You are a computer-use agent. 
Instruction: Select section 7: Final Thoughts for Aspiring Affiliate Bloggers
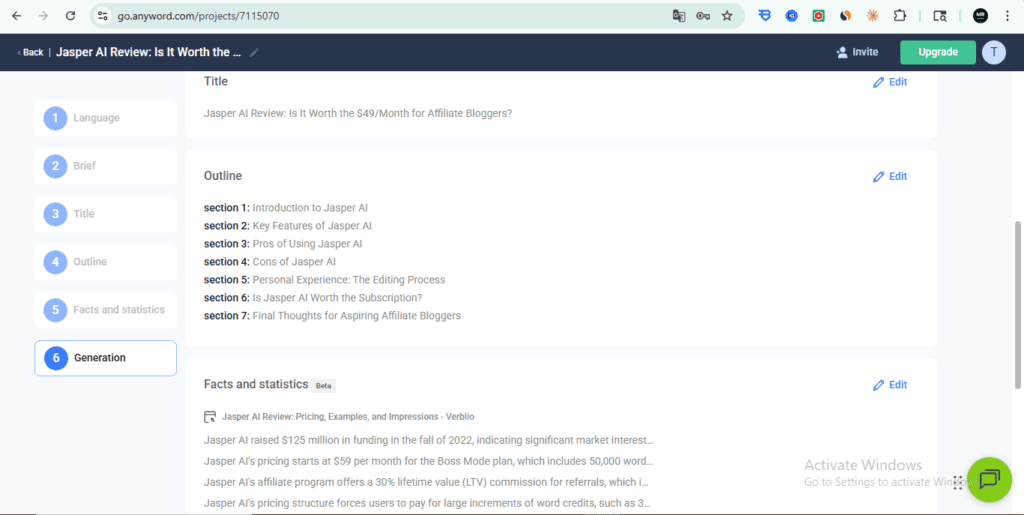click(x=332, y=315)
